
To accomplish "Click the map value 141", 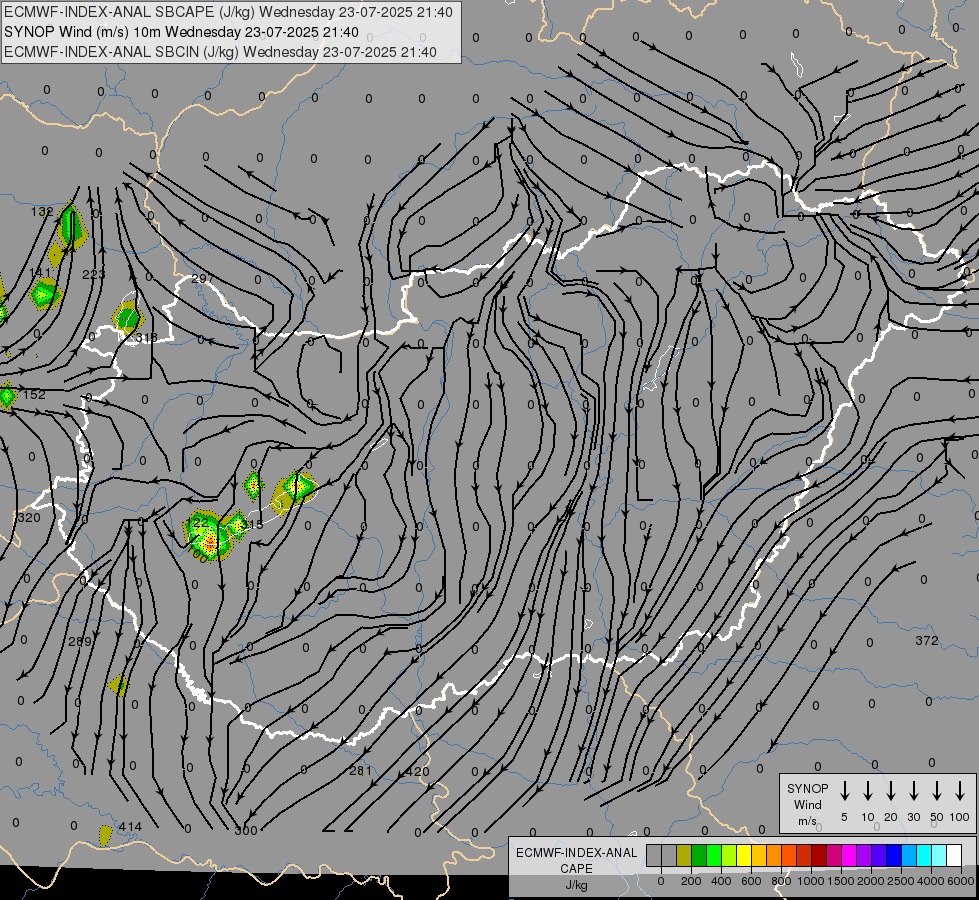I will pyautogui.click(x=40, y=272).
